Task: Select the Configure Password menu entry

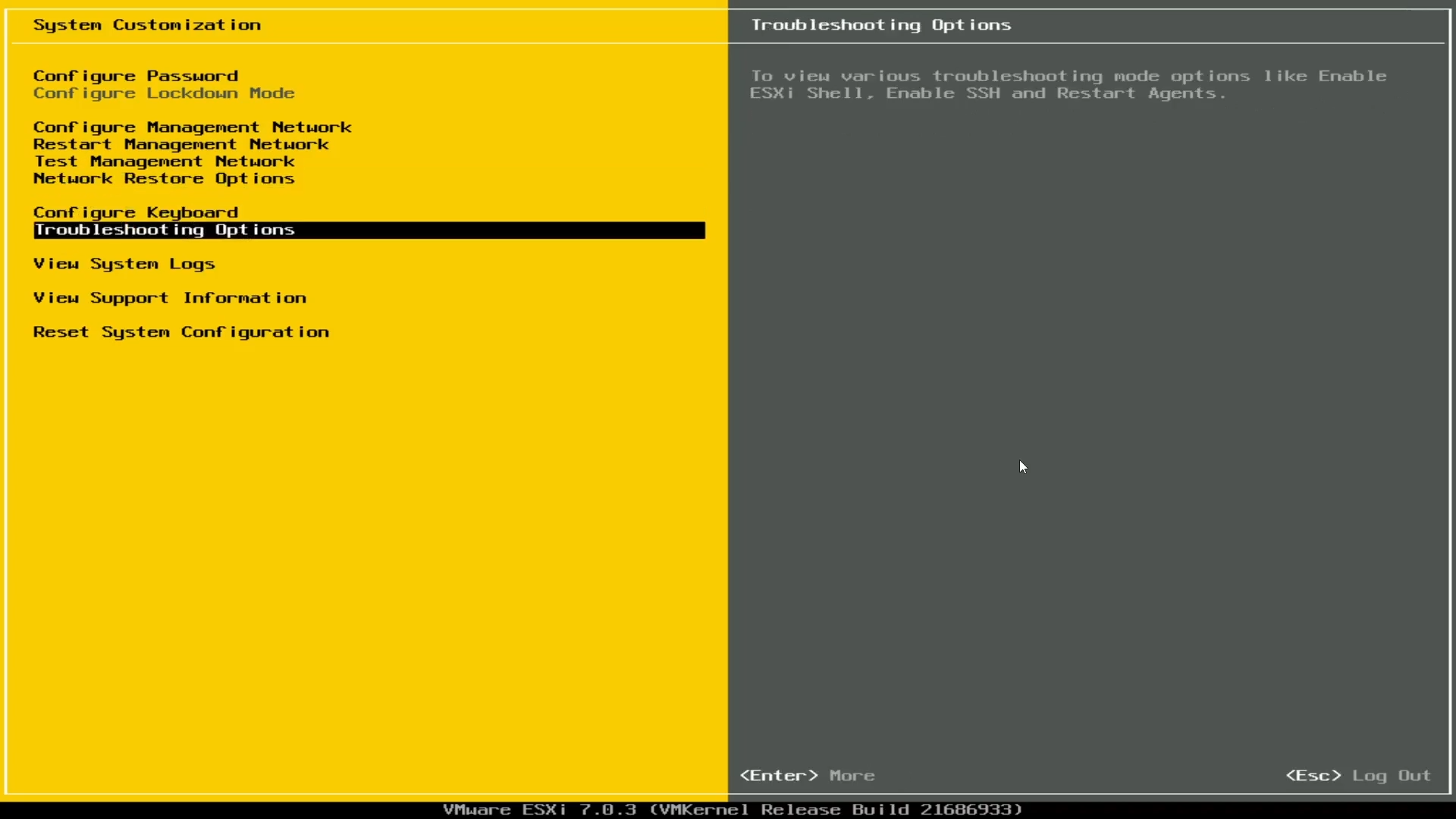Action: [x=135, y=75]
